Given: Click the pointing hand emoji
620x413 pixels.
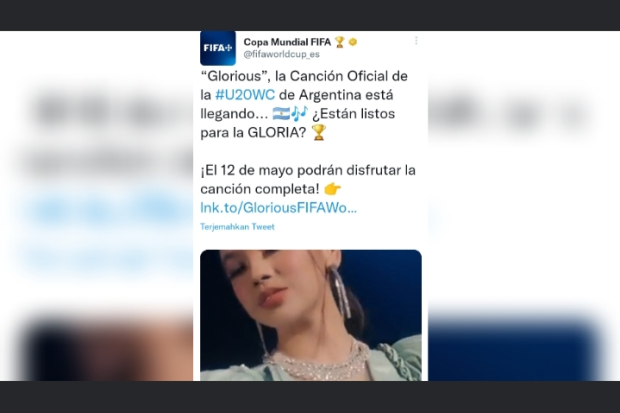Looking at the screenshot, I should [332, 189].
